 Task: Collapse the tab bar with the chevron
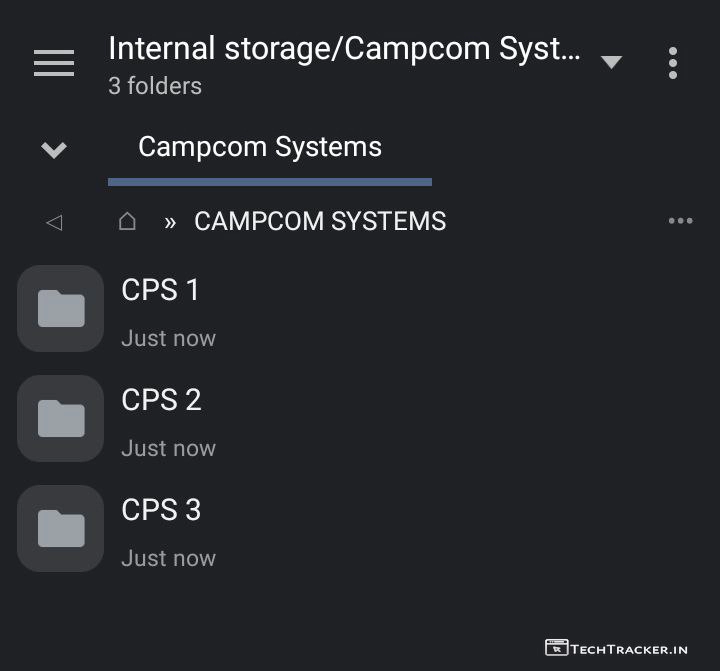point(54,150)
